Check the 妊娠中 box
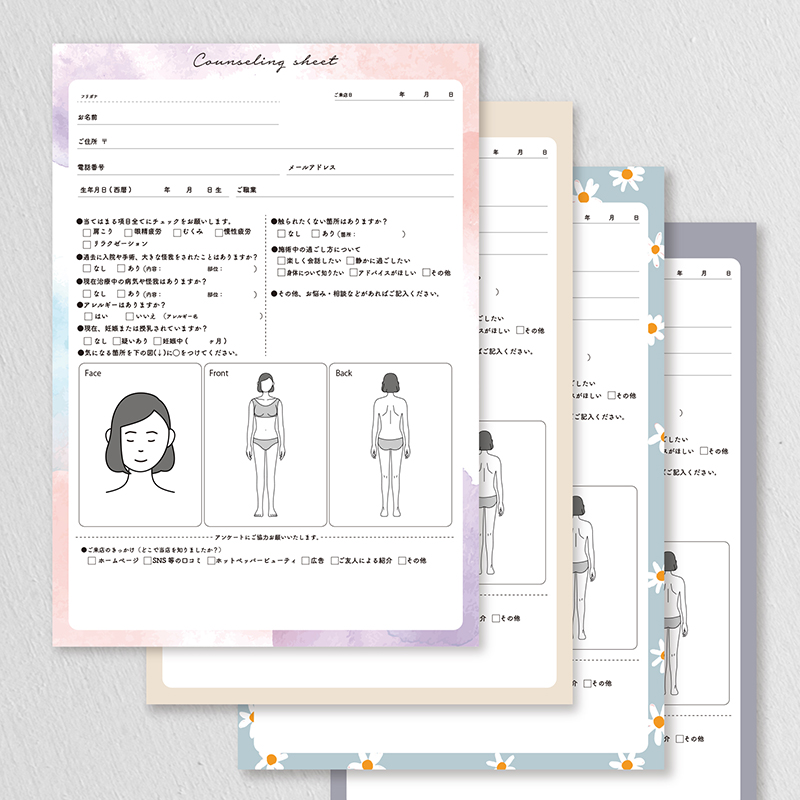Viewport: 800px width, 800px height. point(158,341)
